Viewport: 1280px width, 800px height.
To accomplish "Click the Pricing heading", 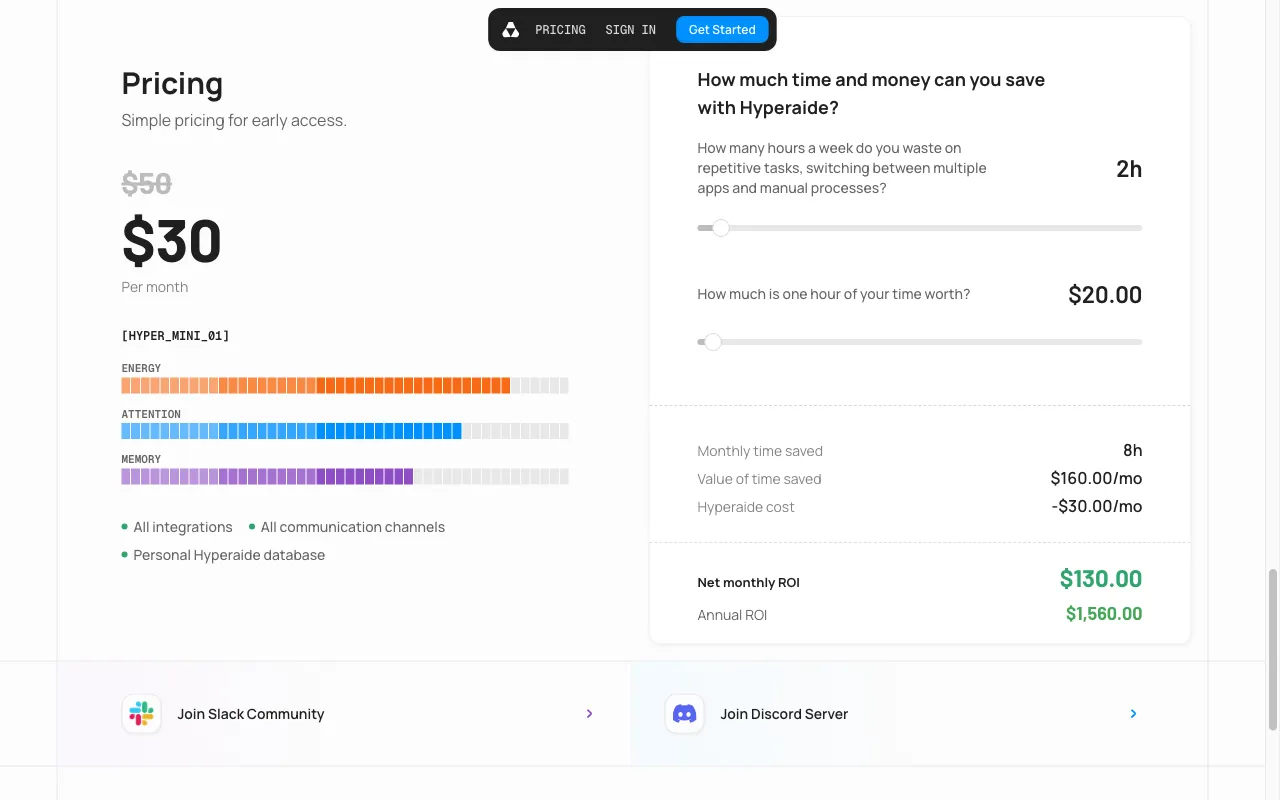I will point(172,84).
